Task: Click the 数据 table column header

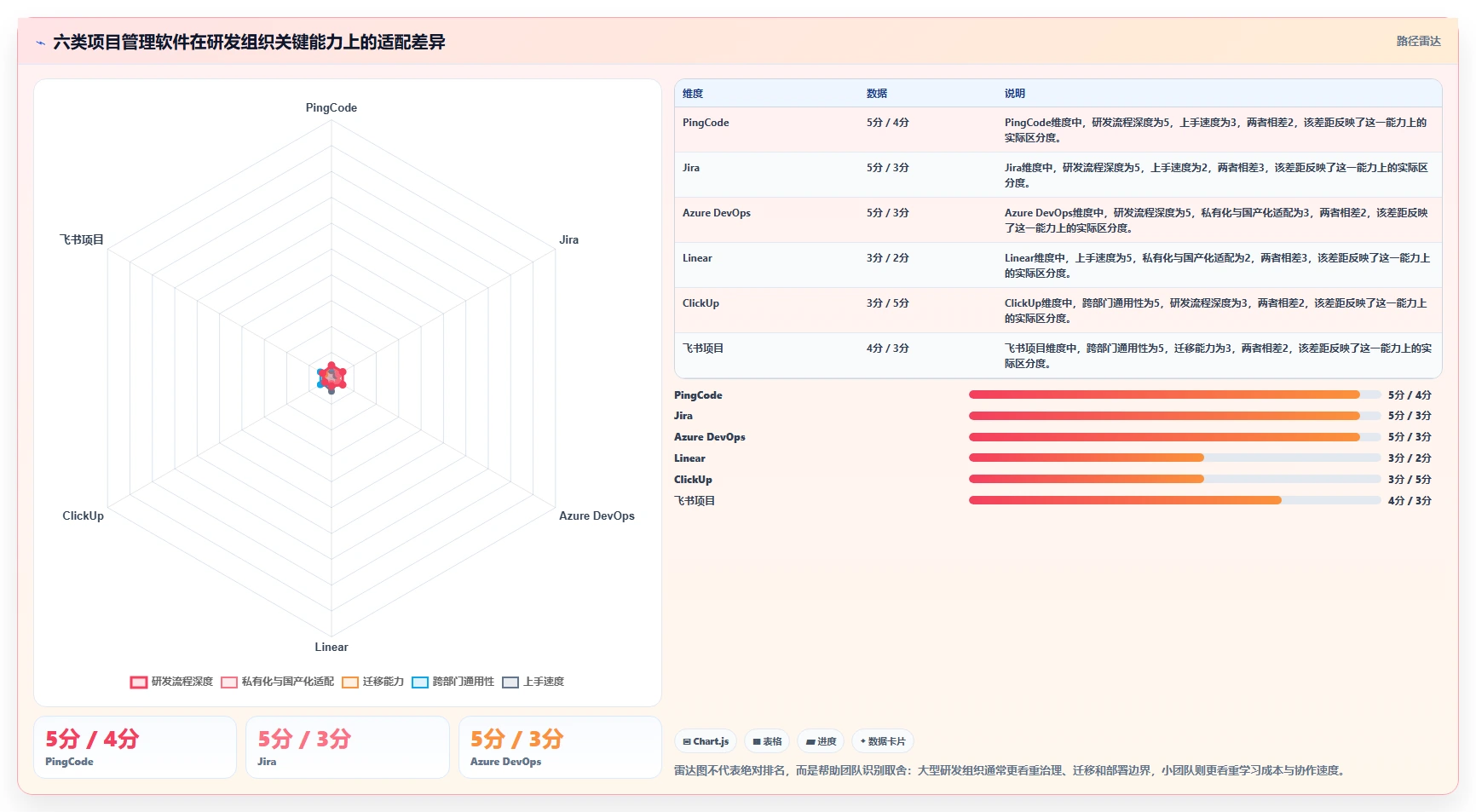Action: click(877, 94)
